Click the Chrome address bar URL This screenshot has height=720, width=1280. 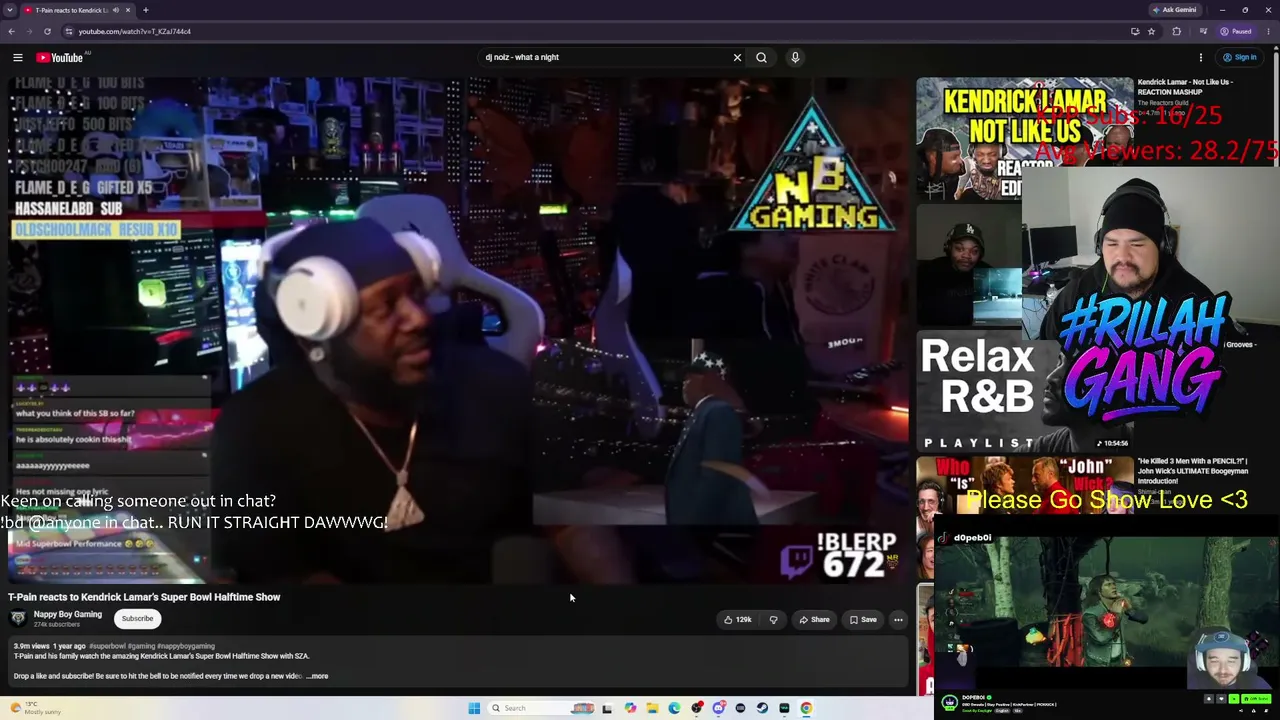pyautogui.click(x=135, y=31)
